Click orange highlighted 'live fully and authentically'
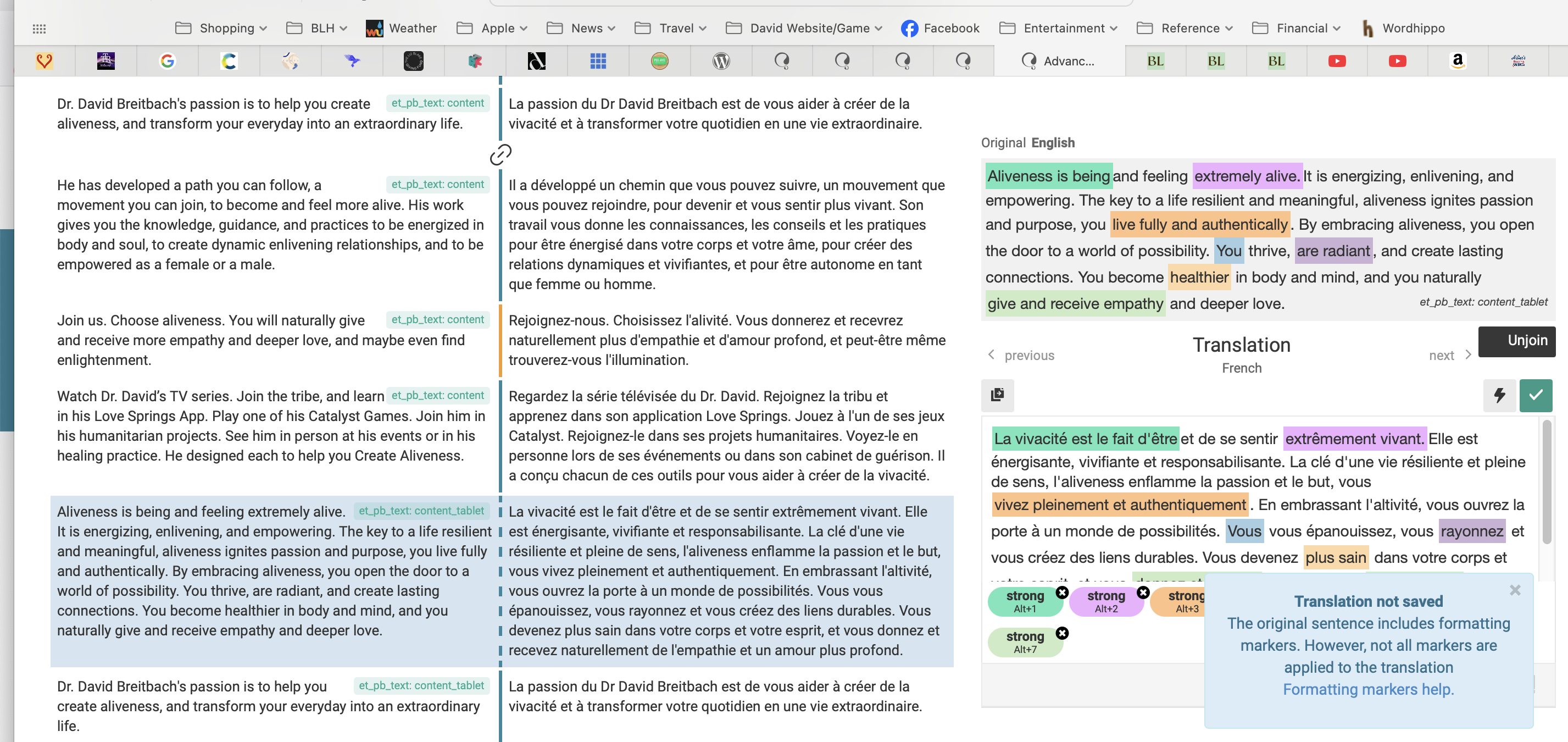 tap(1199, 225)
